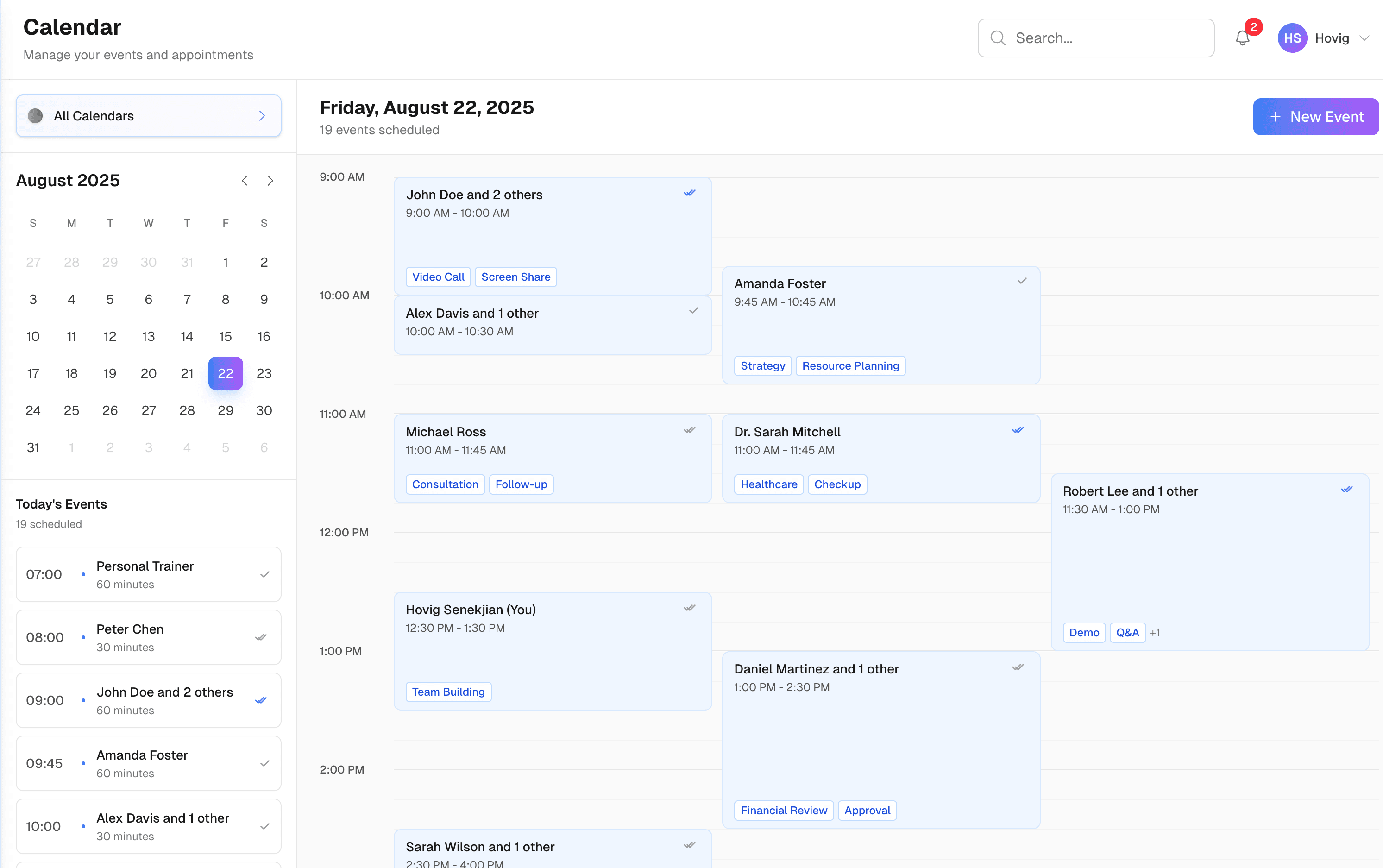Click the Video Call tag

[x=438, y=277]
